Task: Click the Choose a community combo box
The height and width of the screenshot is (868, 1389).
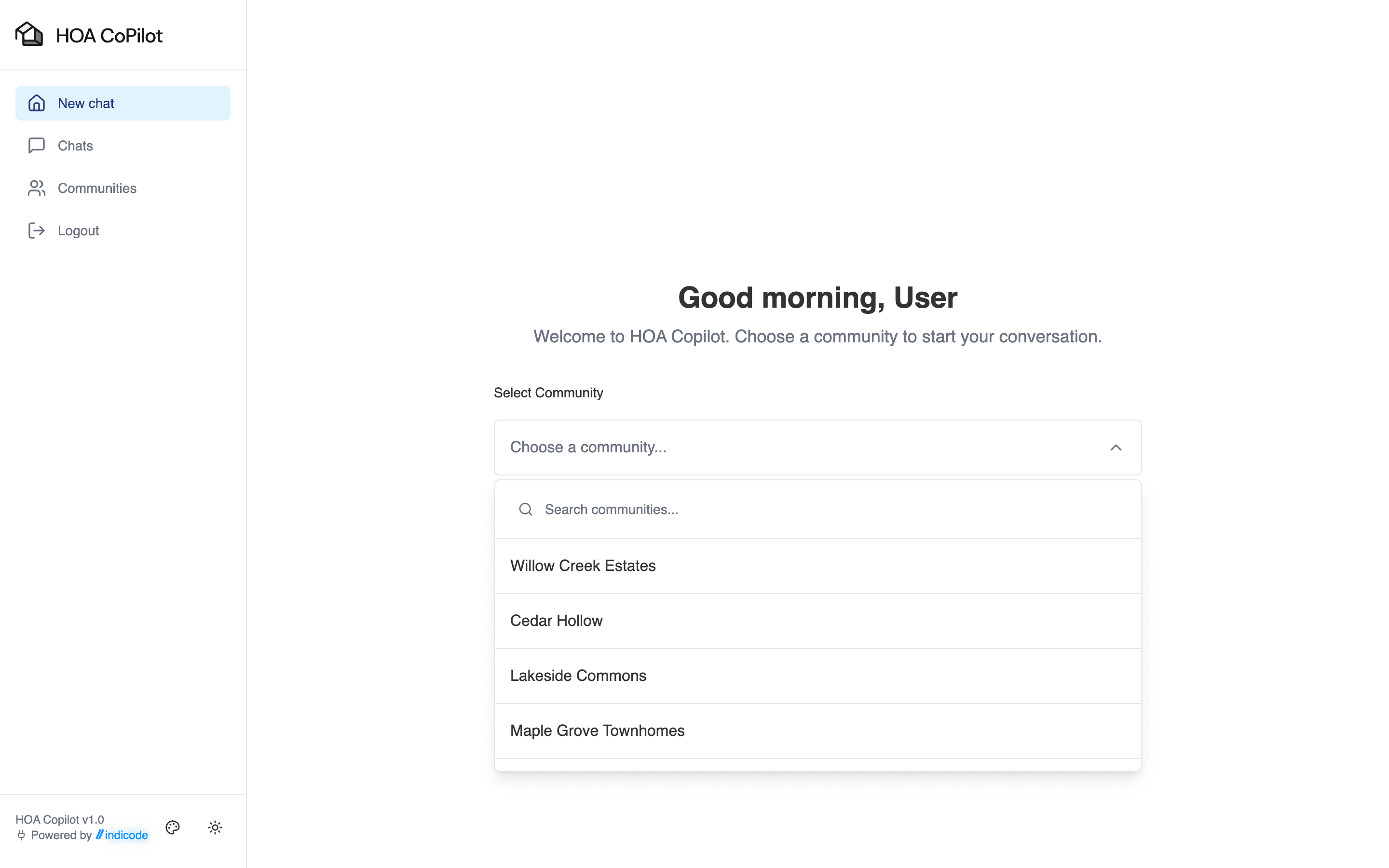Action: click(x=817, y=447)
